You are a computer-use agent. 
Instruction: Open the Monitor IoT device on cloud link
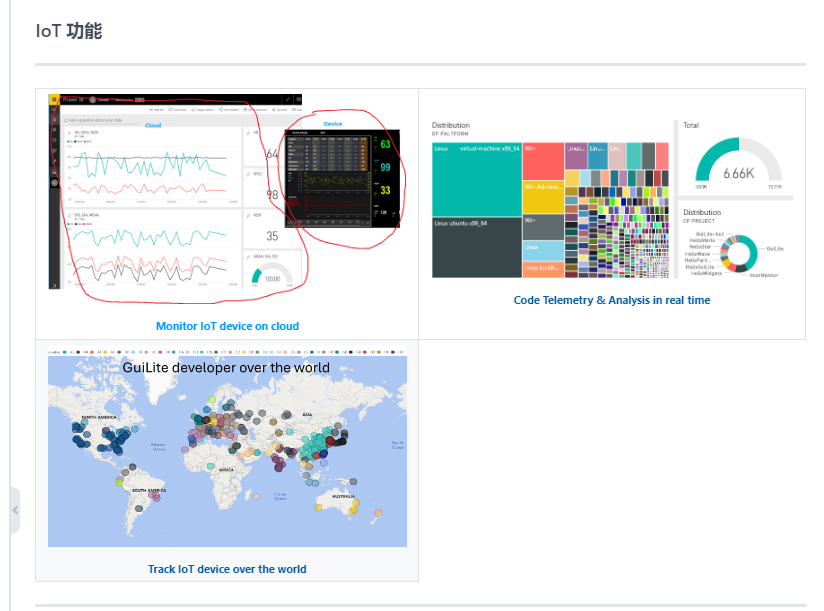227,326
